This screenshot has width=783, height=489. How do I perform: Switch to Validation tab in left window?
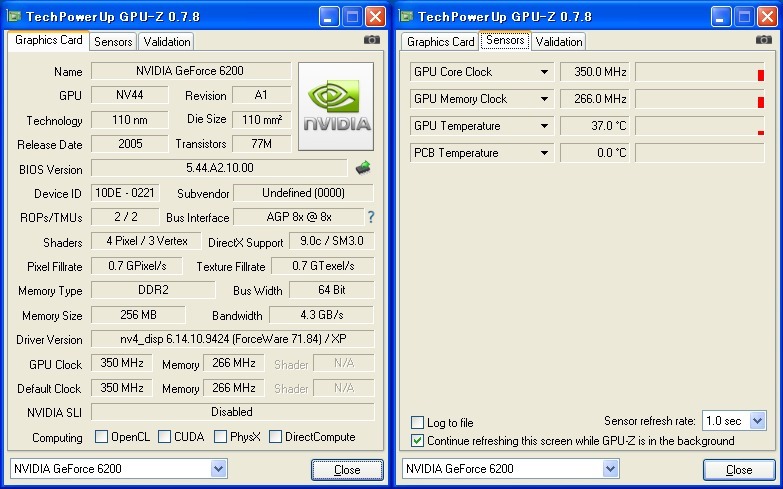[167, 41]
